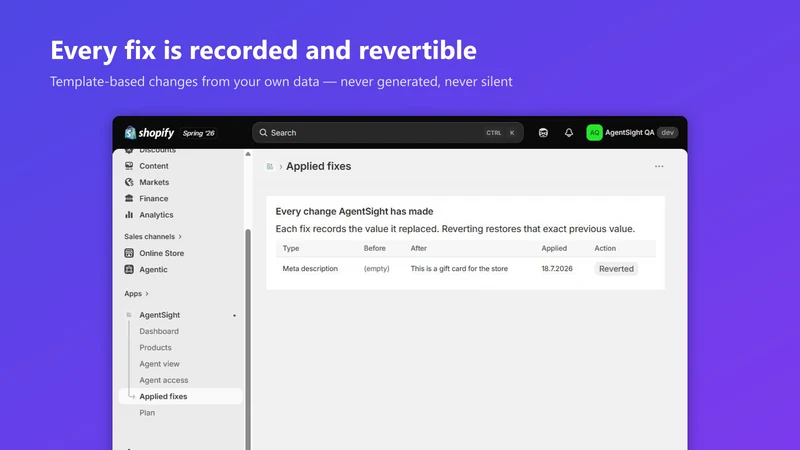Click the app icon in the breadcrumb
Screen dimensions: 800x450
[x=270, y=166]
